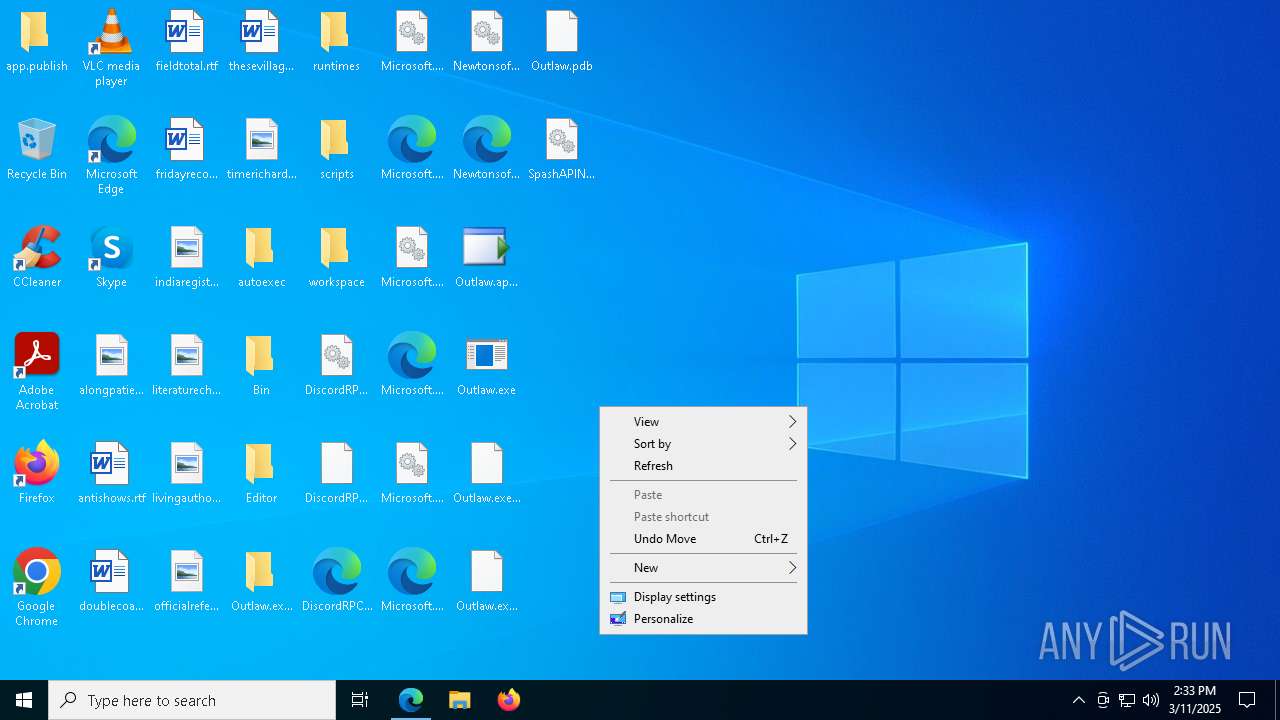Screen dimensions: 1280x720
Task: Select the fieldtotal.rtf document icon
Action: [186, 41]
